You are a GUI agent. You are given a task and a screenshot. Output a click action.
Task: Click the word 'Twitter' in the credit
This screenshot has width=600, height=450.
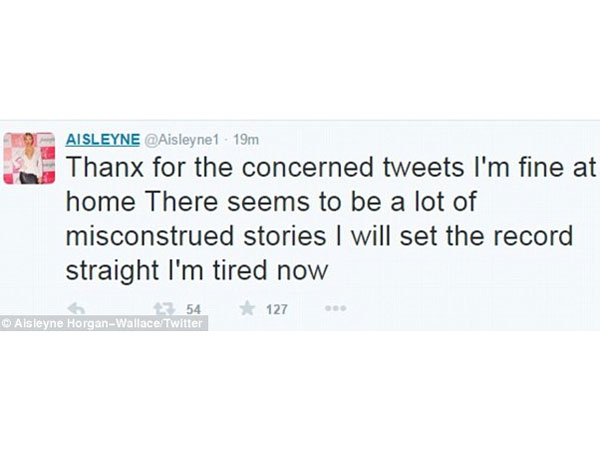point(184,325)
